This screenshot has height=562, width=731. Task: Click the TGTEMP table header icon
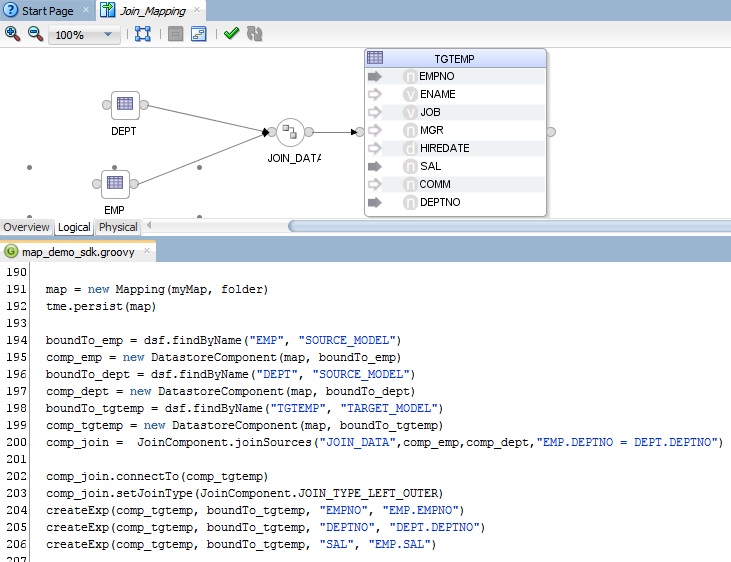pyautogui.click(x=375, y=58)
